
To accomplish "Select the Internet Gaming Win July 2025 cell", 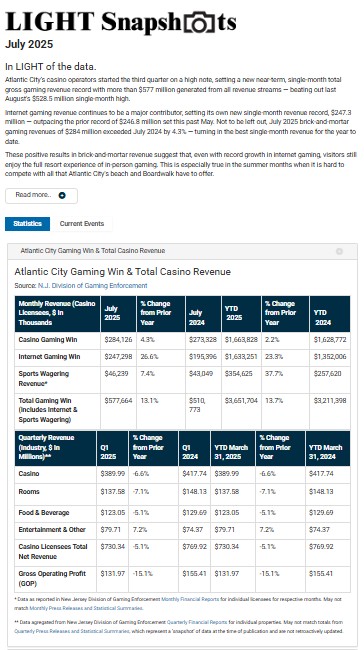I will click(118, 357).
